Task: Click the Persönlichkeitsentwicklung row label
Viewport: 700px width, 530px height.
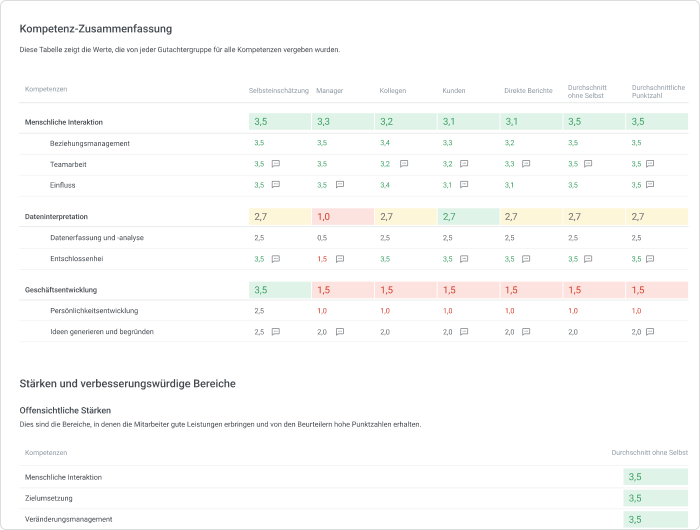Action: 94,311
